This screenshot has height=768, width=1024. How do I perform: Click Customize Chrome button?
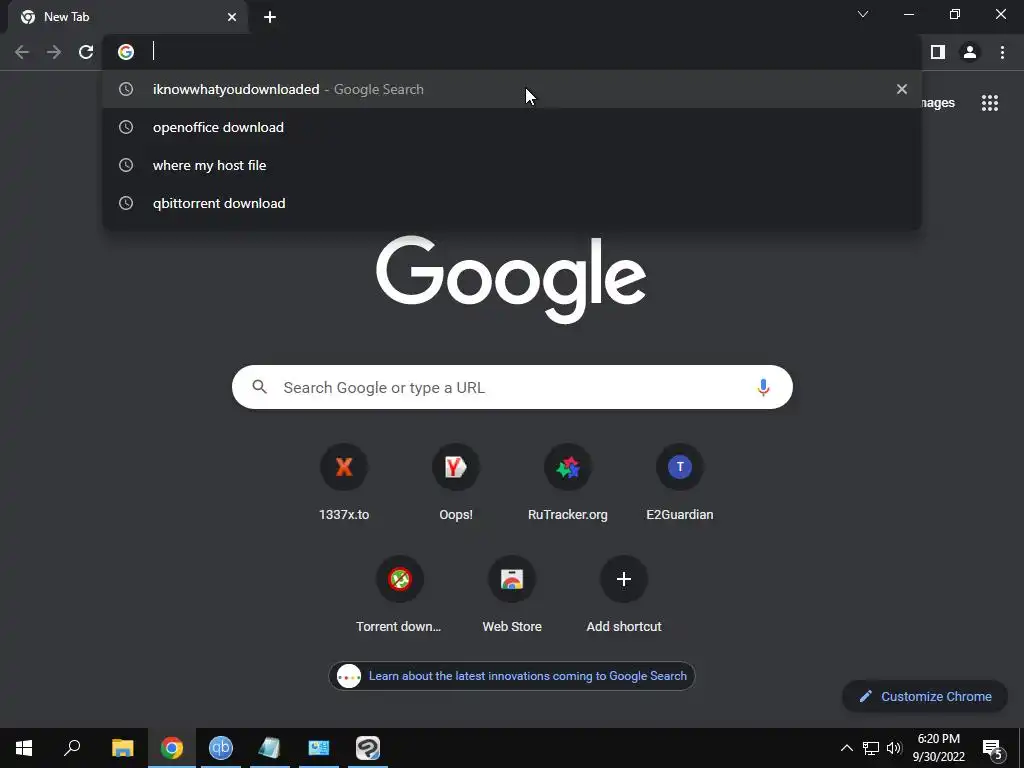click(x=925, y=696)
